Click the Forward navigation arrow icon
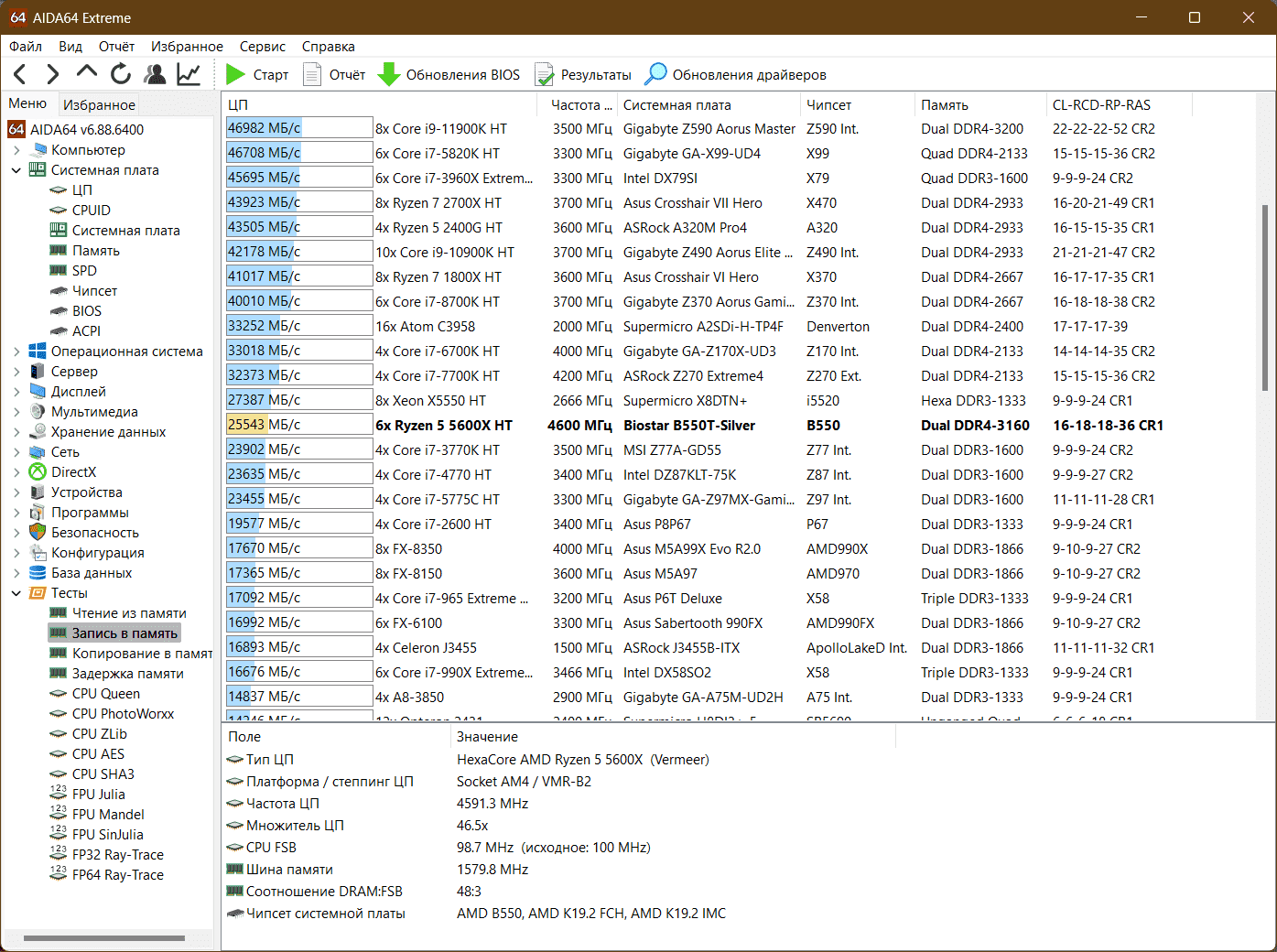Image resolution: width=1277 pixels, height=952 pixels. [x=53, y=74]
